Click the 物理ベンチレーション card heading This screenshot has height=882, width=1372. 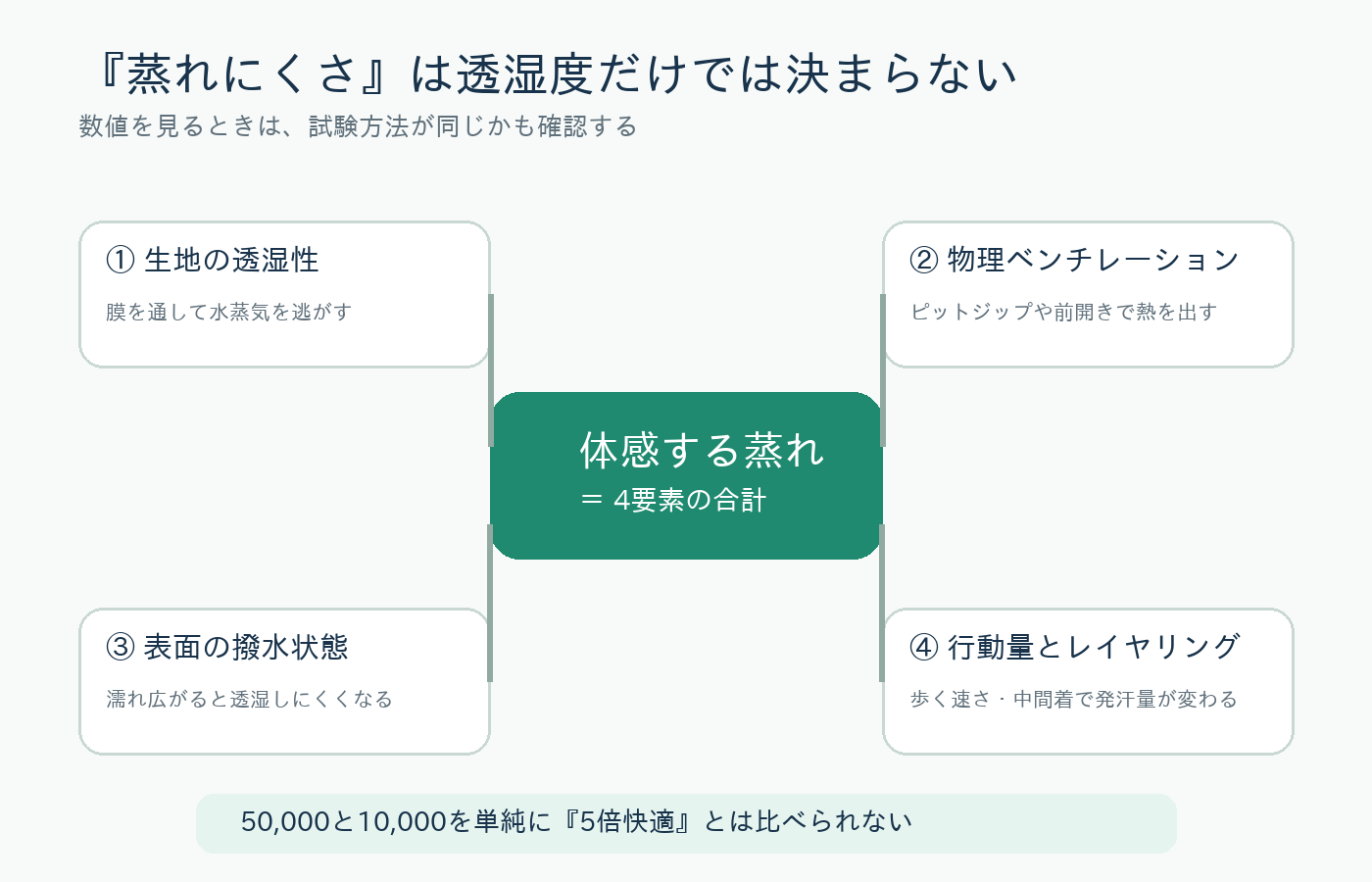(x=1094, y=260)
